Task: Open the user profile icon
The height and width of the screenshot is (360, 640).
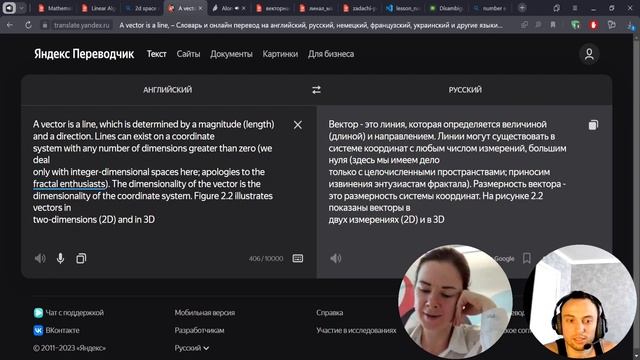Action: (589, 54)
